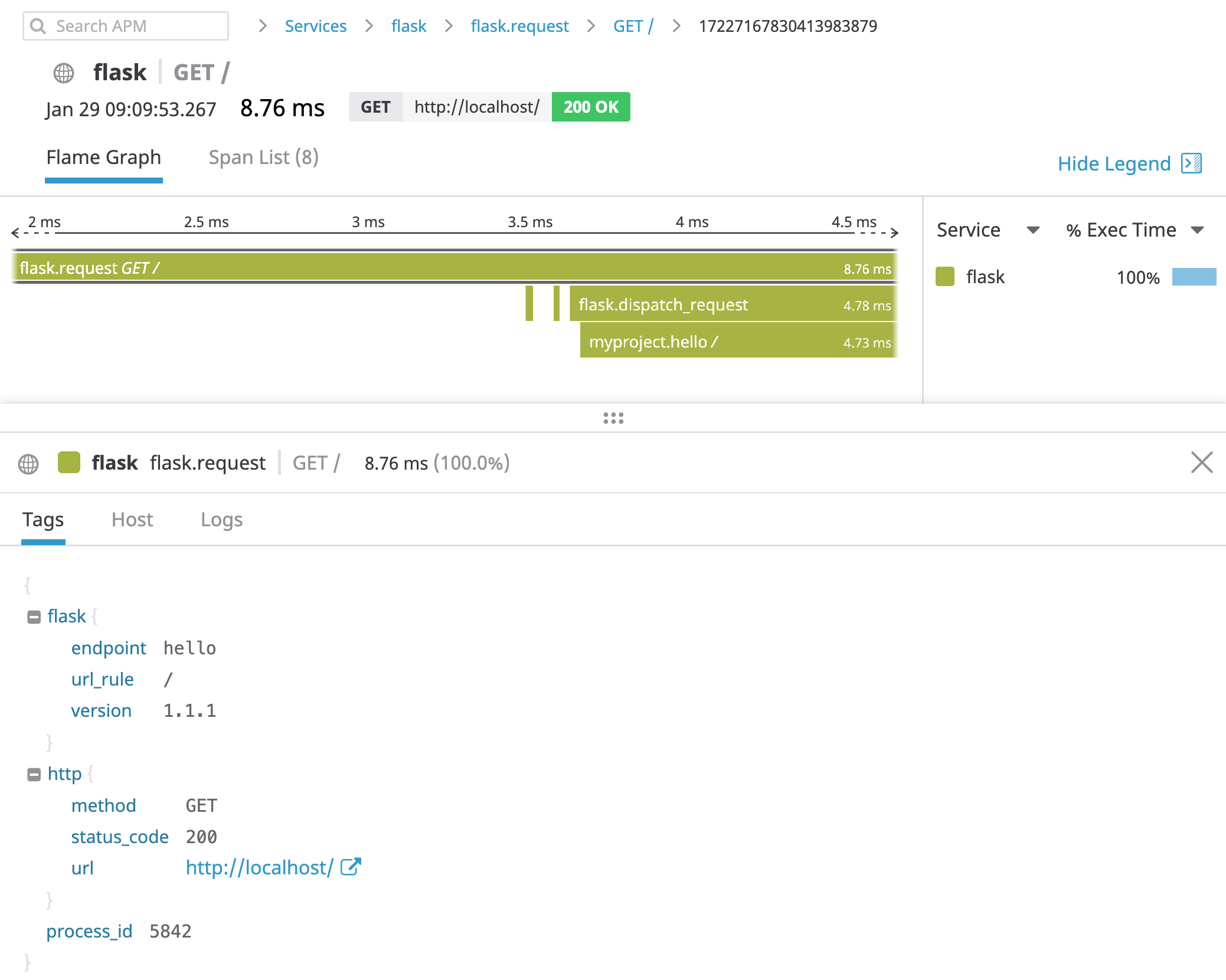The width and height of the screenshot is (1226, 980).
Task: Collapse the http tags section
Action: coord(35,773)
